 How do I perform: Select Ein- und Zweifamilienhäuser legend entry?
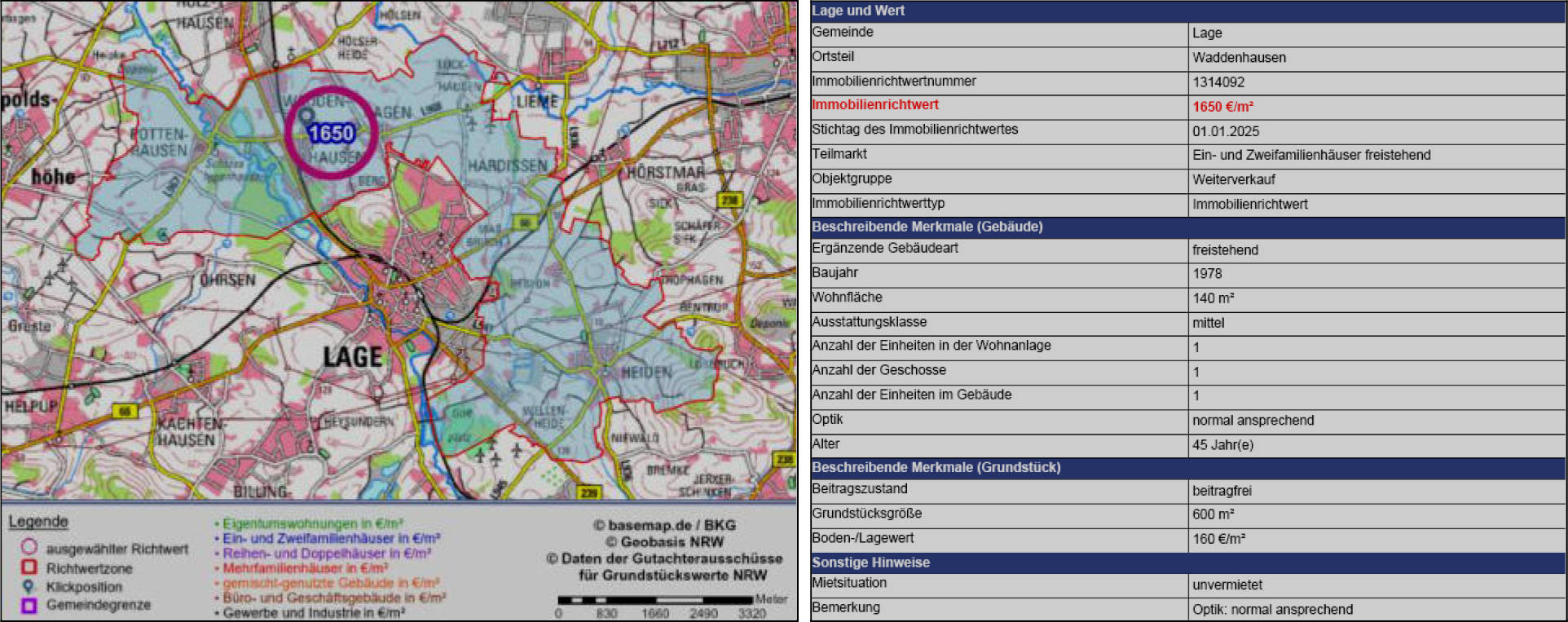[331, 538]
